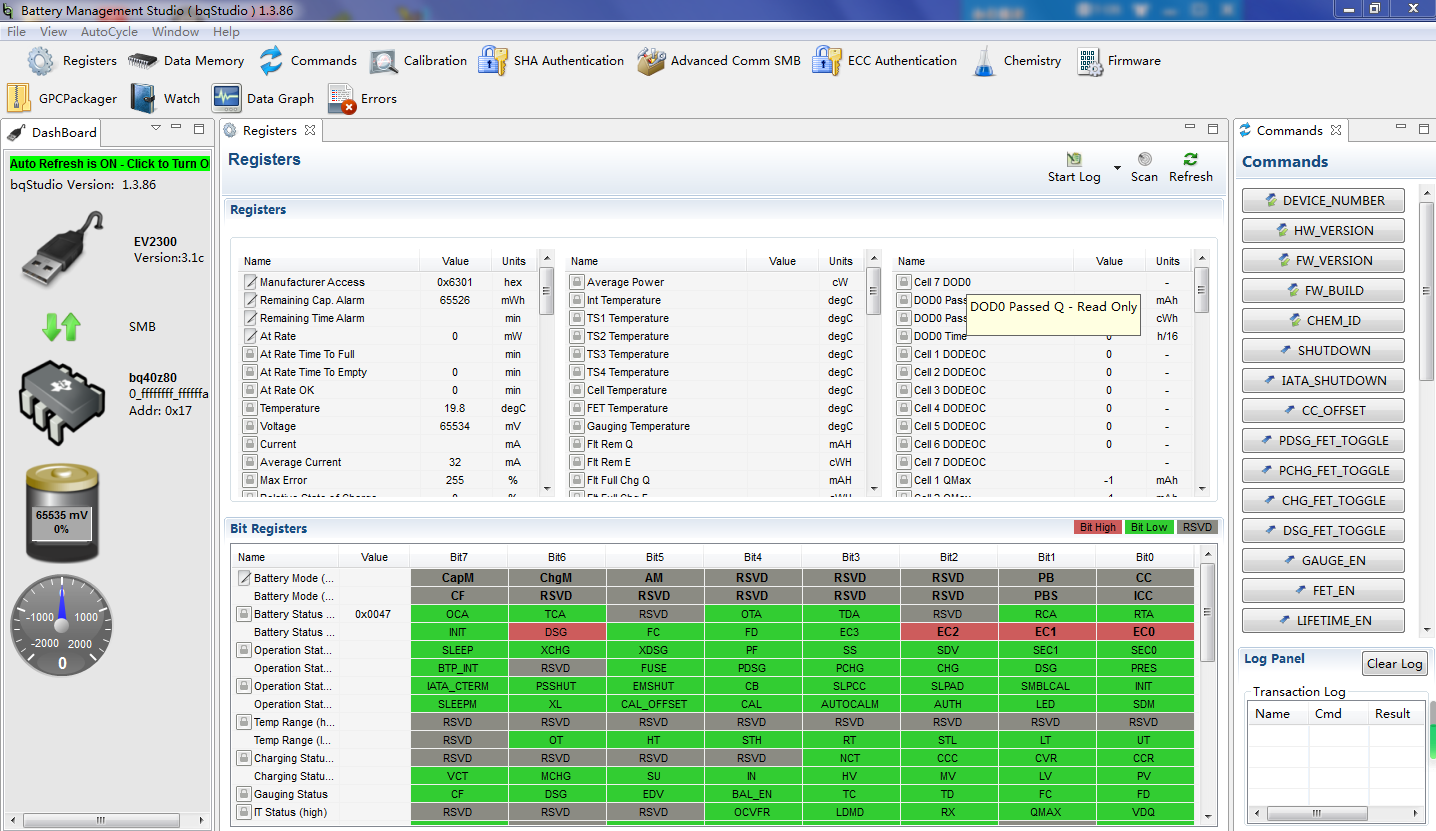Click the pencil icon beside Manufacturer Access

pos(250,282)
